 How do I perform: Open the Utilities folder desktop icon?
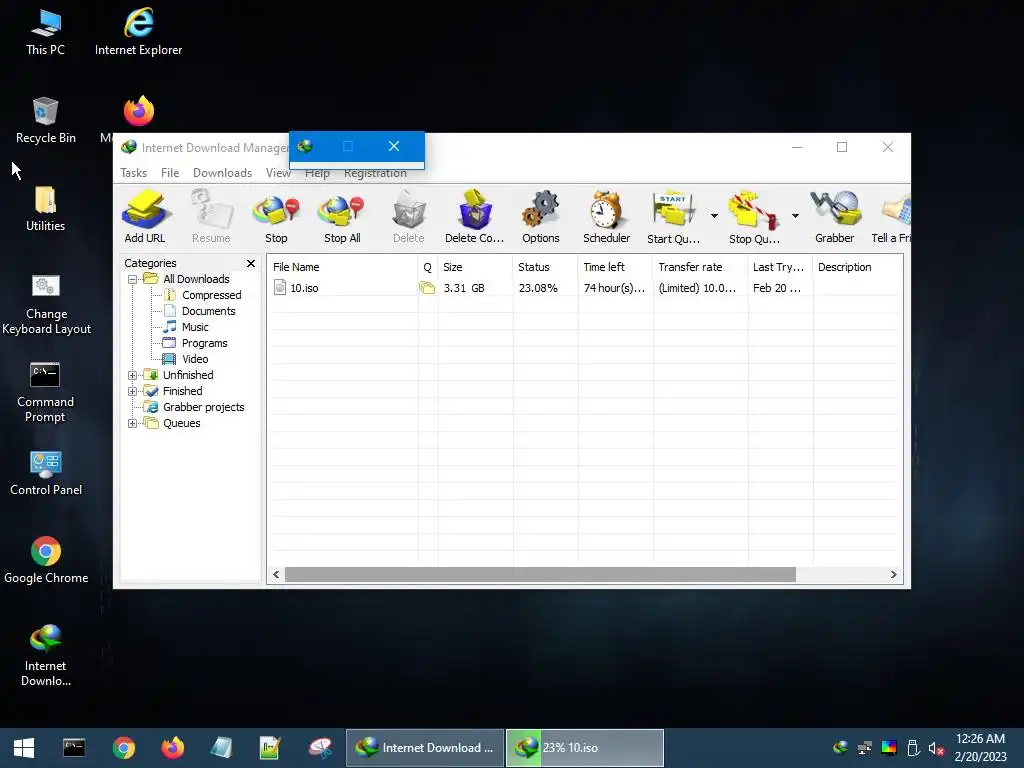click(46, 209)
